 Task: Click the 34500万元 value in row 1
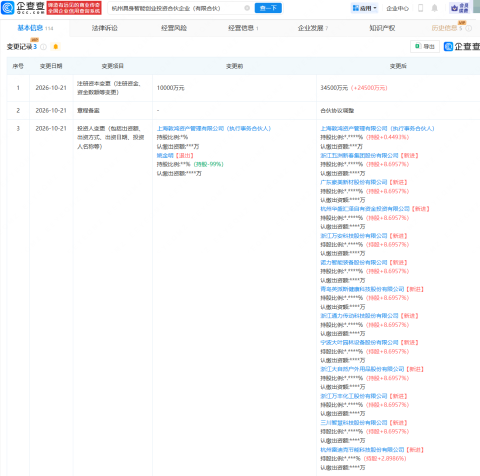pos(334,88)
